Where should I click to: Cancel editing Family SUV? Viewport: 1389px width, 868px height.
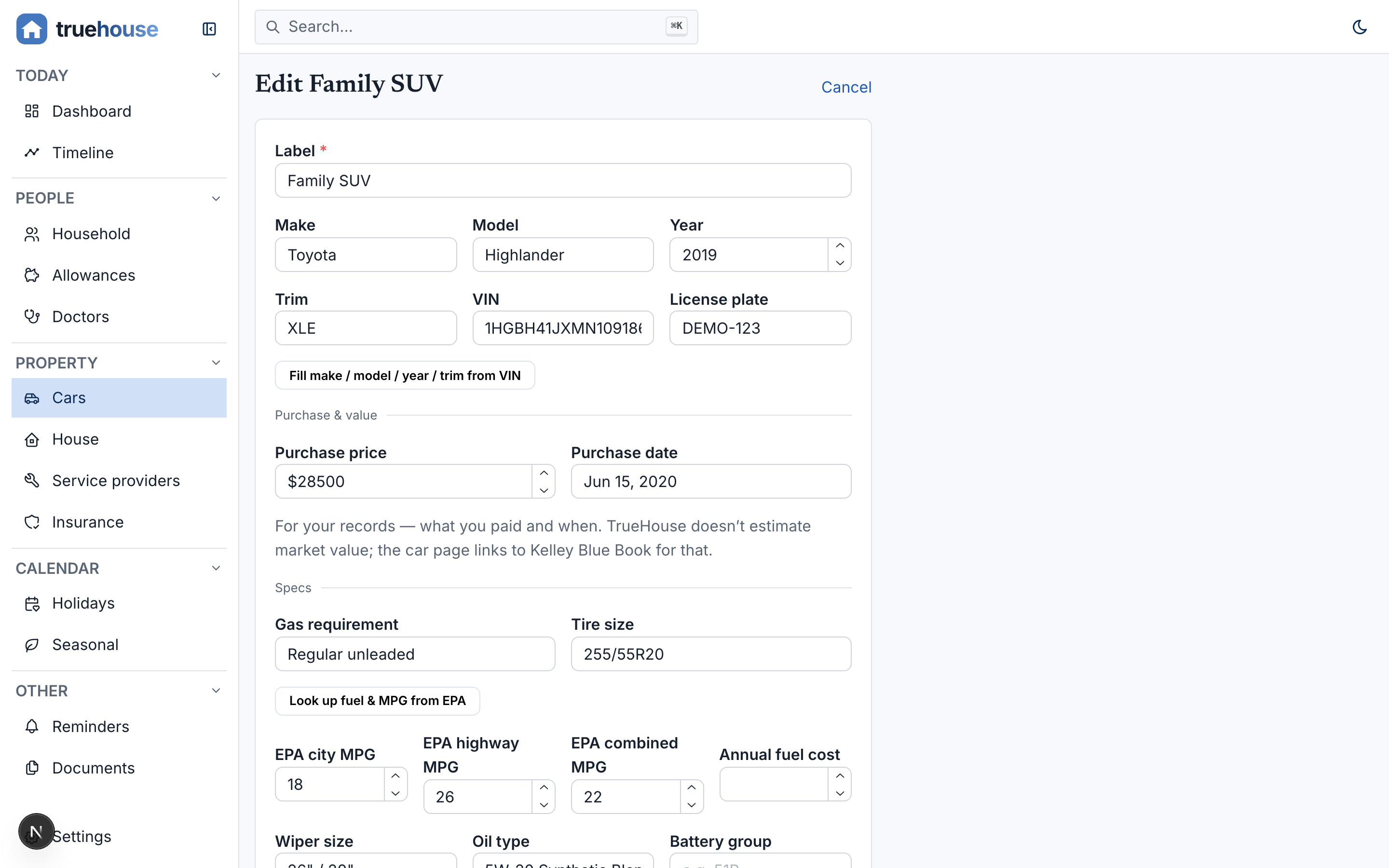846,87
